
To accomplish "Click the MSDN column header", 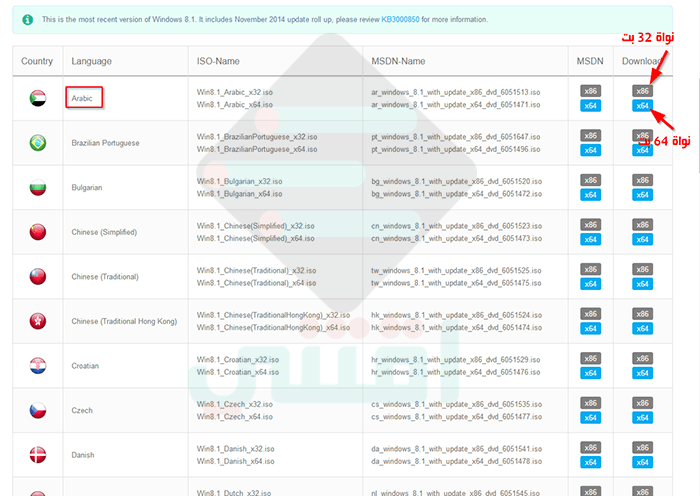I will point(590,61).
